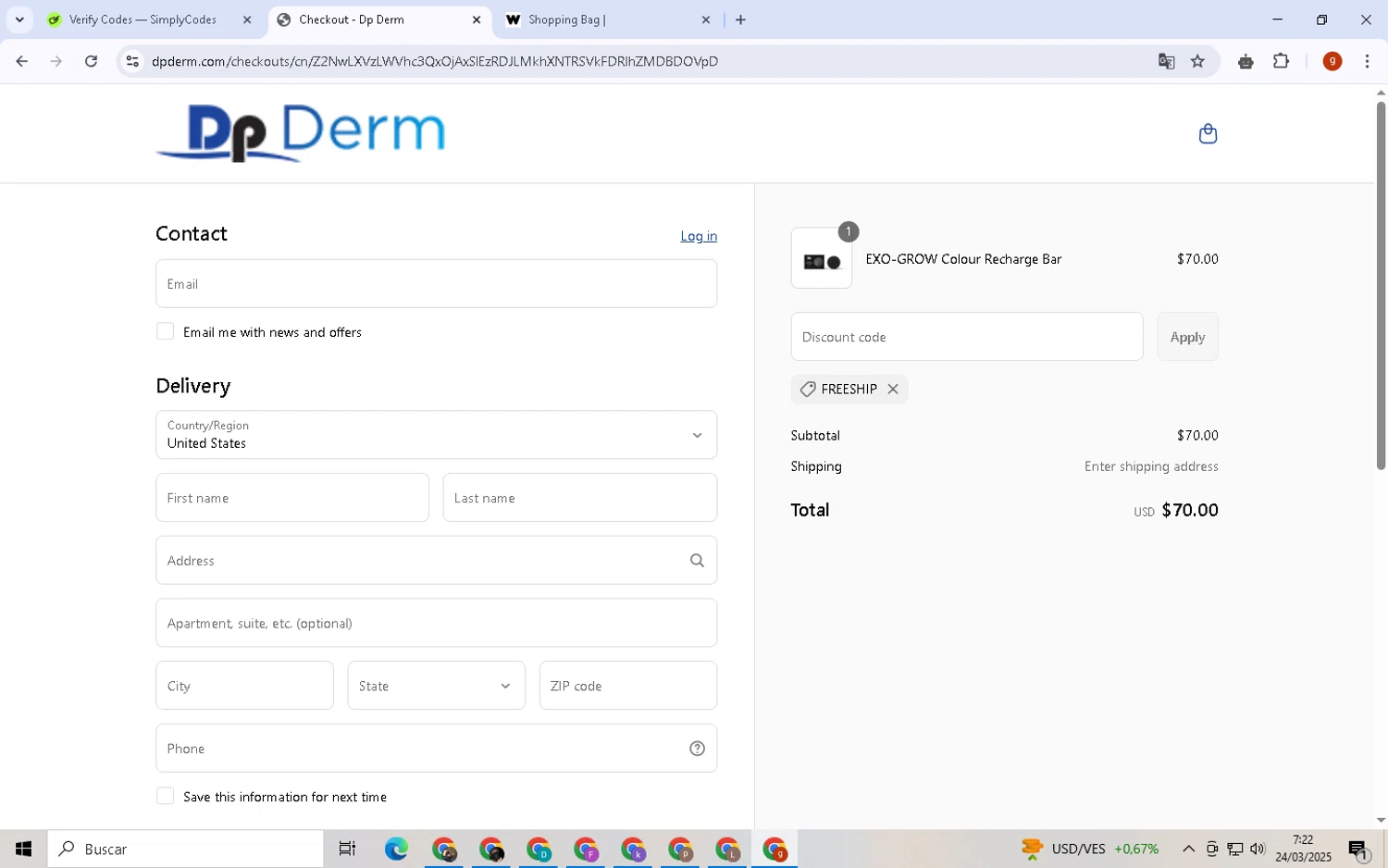Click the Log in link
1388x868 pixels.
[699, 236]
